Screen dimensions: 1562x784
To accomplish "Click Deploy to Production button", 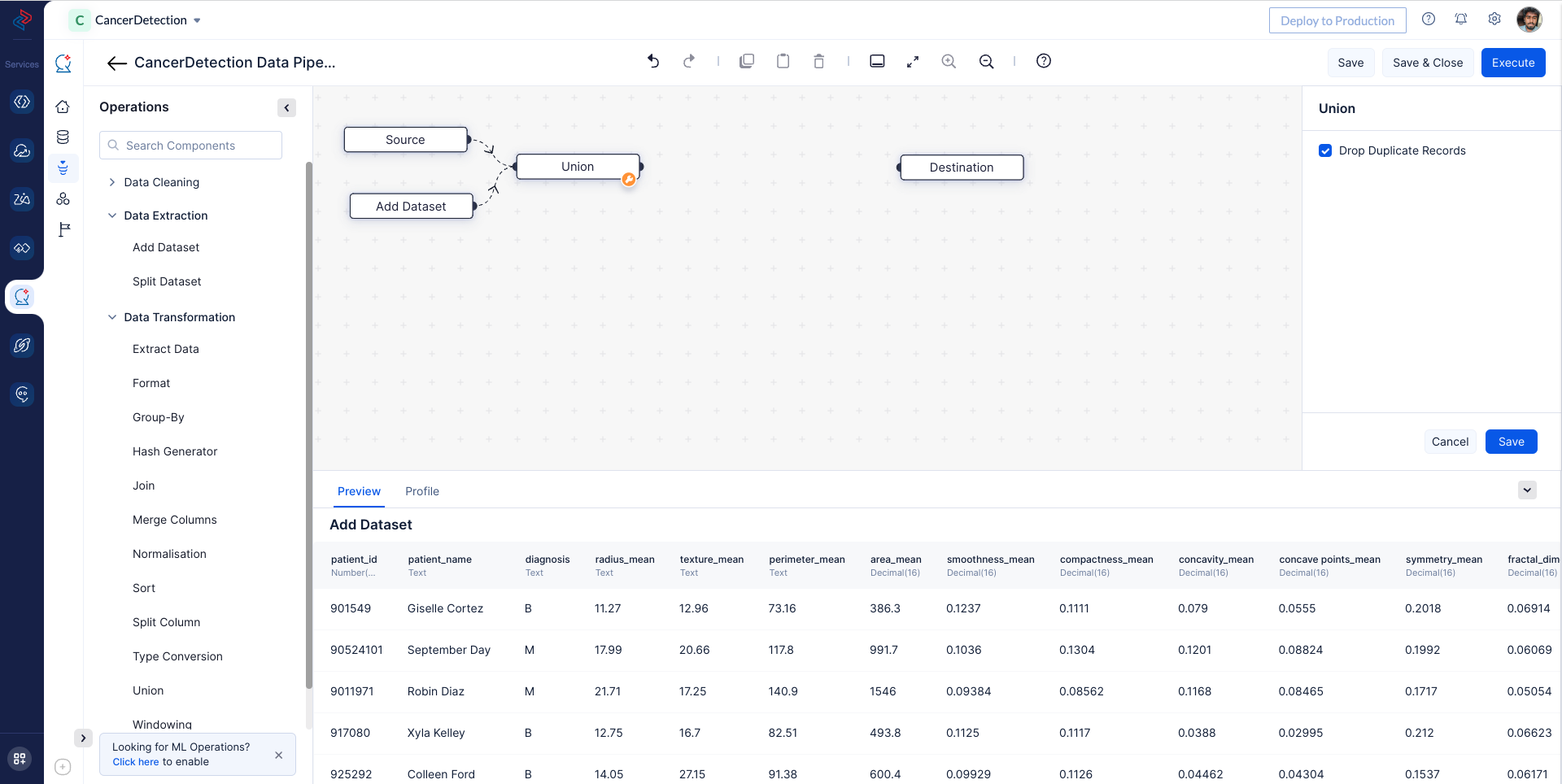I will 1337,20.
